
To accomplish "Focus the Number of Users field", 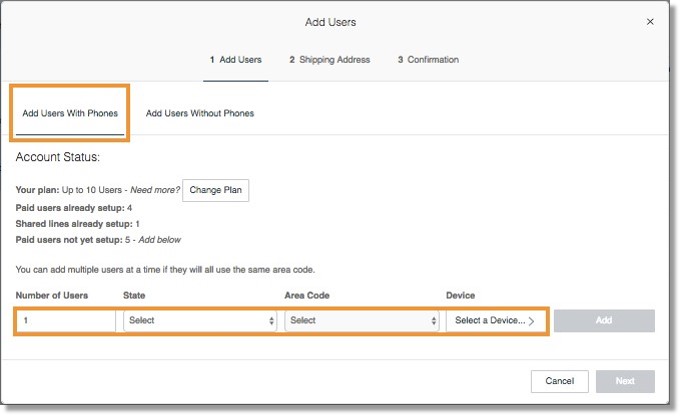I will point(66,321).
